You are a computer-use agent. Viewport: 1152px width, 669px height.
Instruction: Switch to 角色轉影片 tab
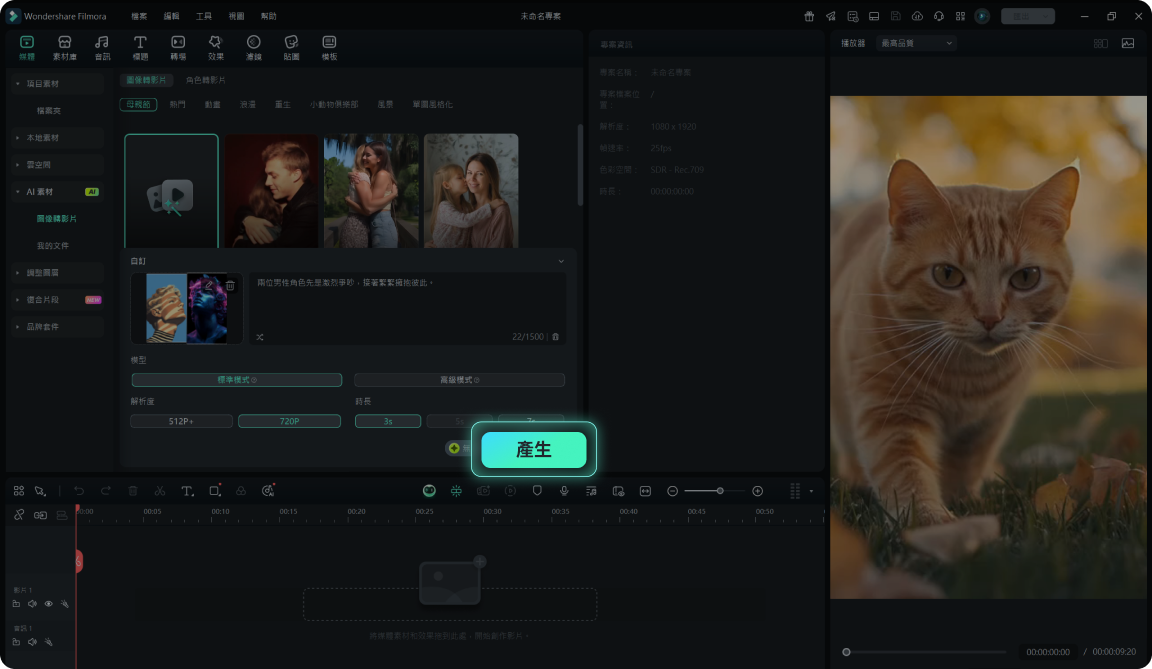(206, 80)
